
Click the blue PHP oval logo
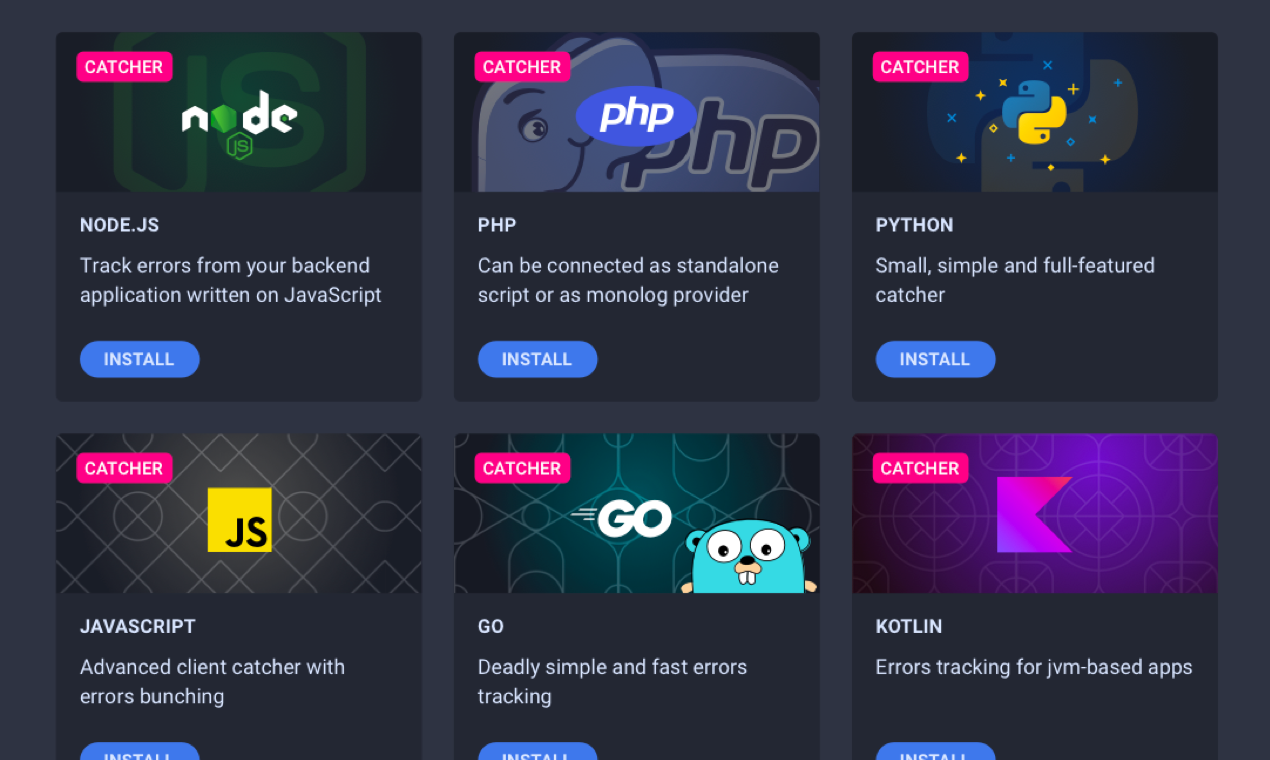[x=636, y=116]
